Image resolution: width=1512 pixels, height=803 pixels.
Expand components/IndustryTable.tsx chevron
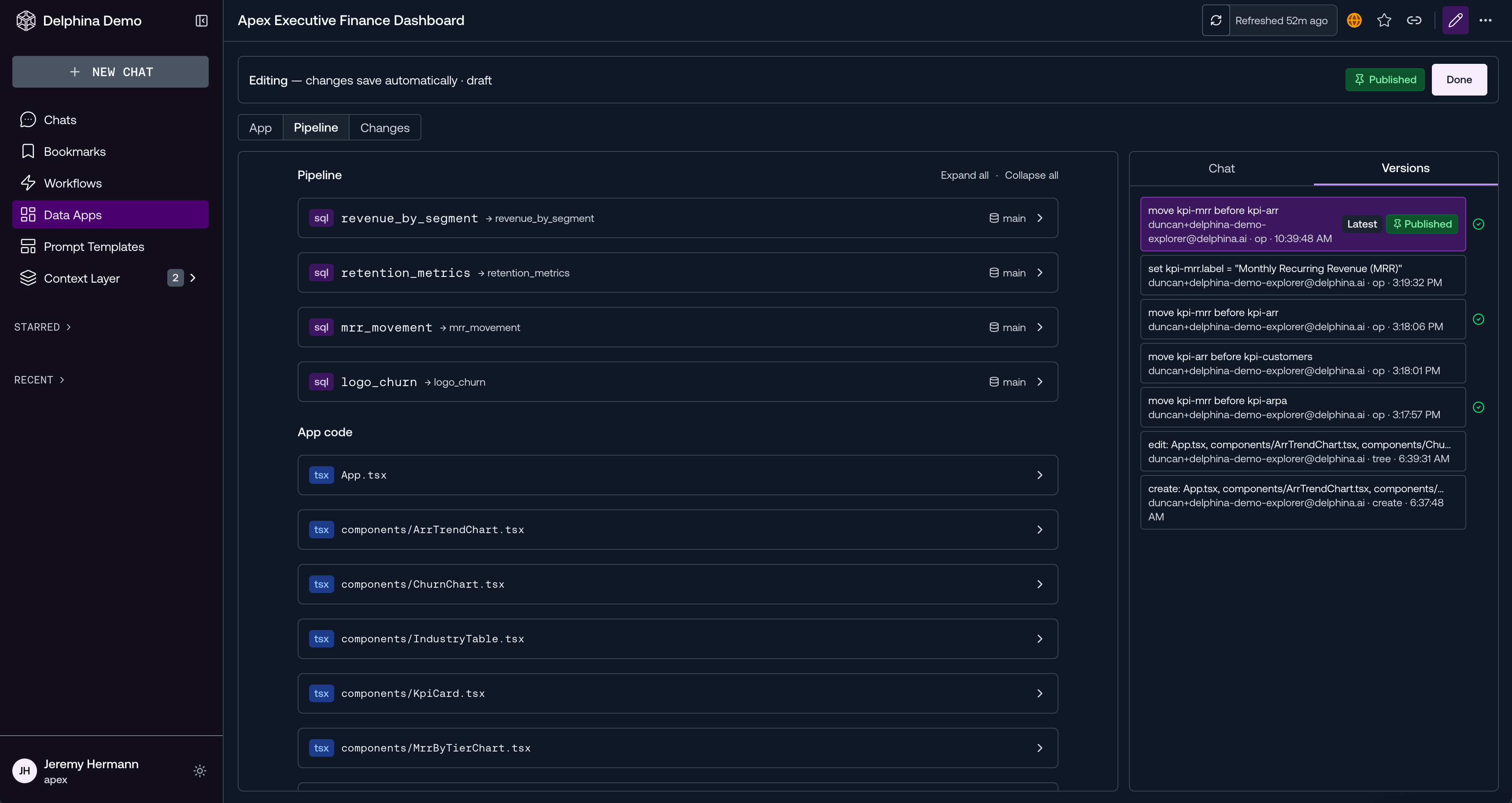tap(1040, 639)
